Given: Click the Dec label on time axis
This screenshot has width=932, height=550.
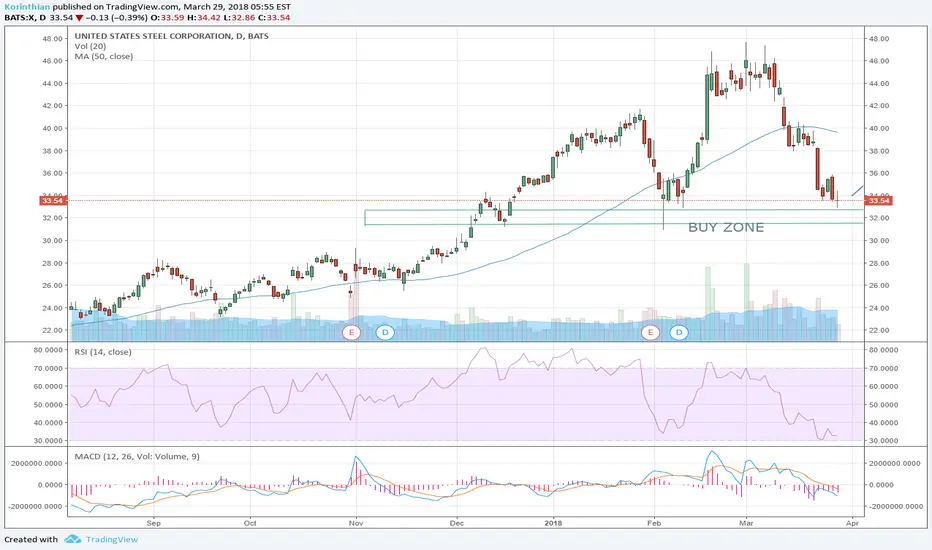Looking at the screenshot, I should pyautogui.click(x=456, y=523).
